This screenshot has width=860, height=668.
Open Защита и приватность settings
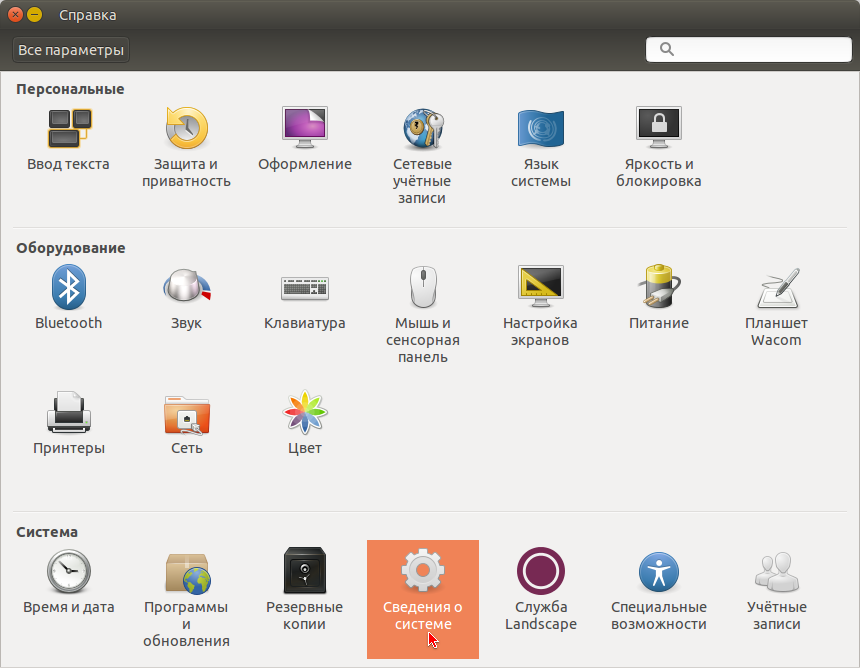[x=186, y=148]
